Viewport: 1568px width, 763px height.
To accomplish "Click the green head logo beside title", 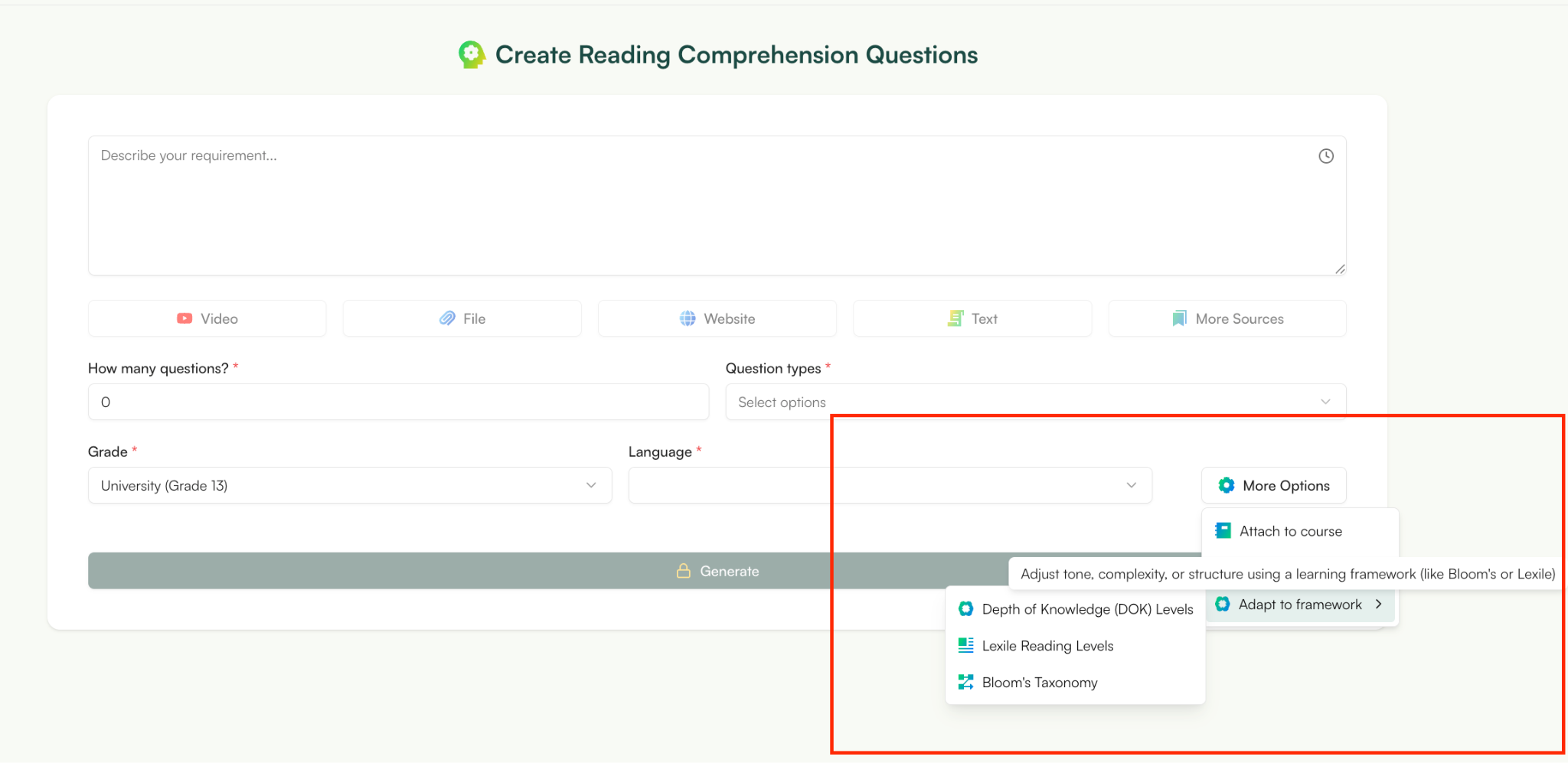I will point(472,55).
